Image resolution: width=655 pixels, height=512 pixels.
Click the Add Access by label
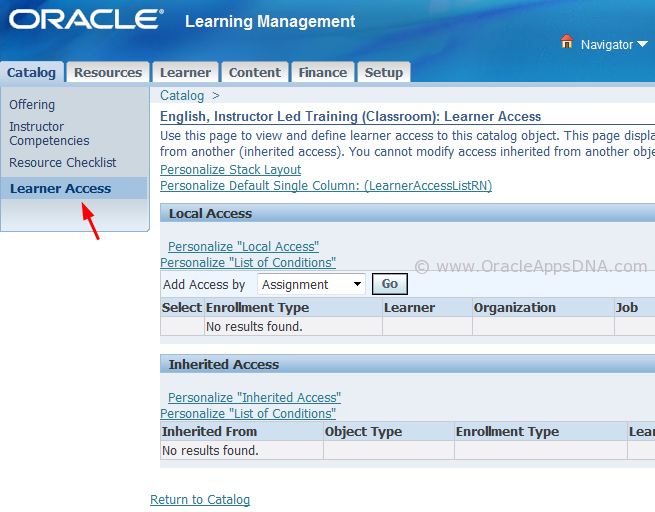[x=204, y=284]
